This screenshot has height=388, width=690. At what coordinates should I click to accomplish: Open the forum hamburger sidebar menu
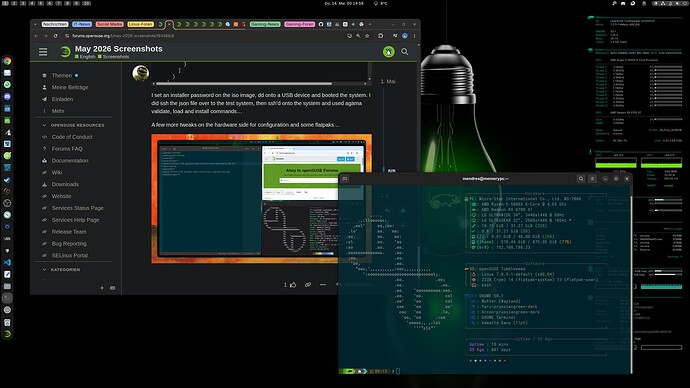coord(43,52)
